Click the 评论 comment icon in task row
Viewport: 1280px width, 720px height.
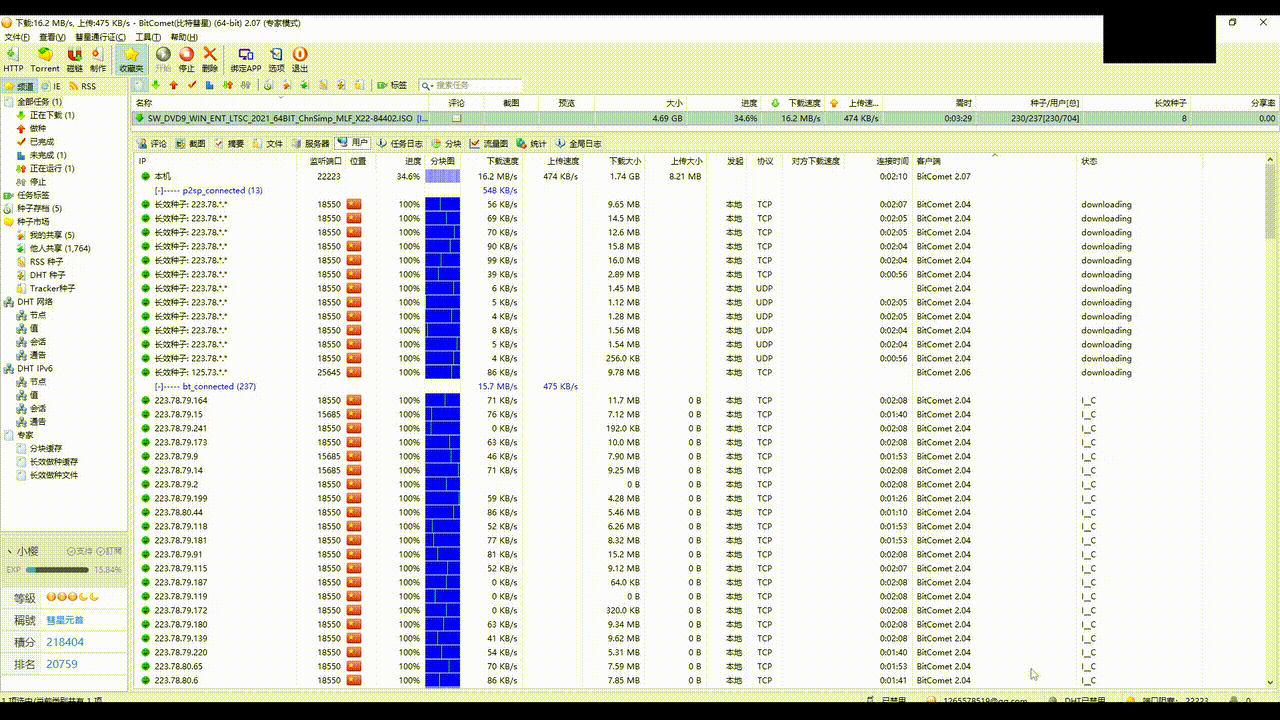[x=456, y=118]
